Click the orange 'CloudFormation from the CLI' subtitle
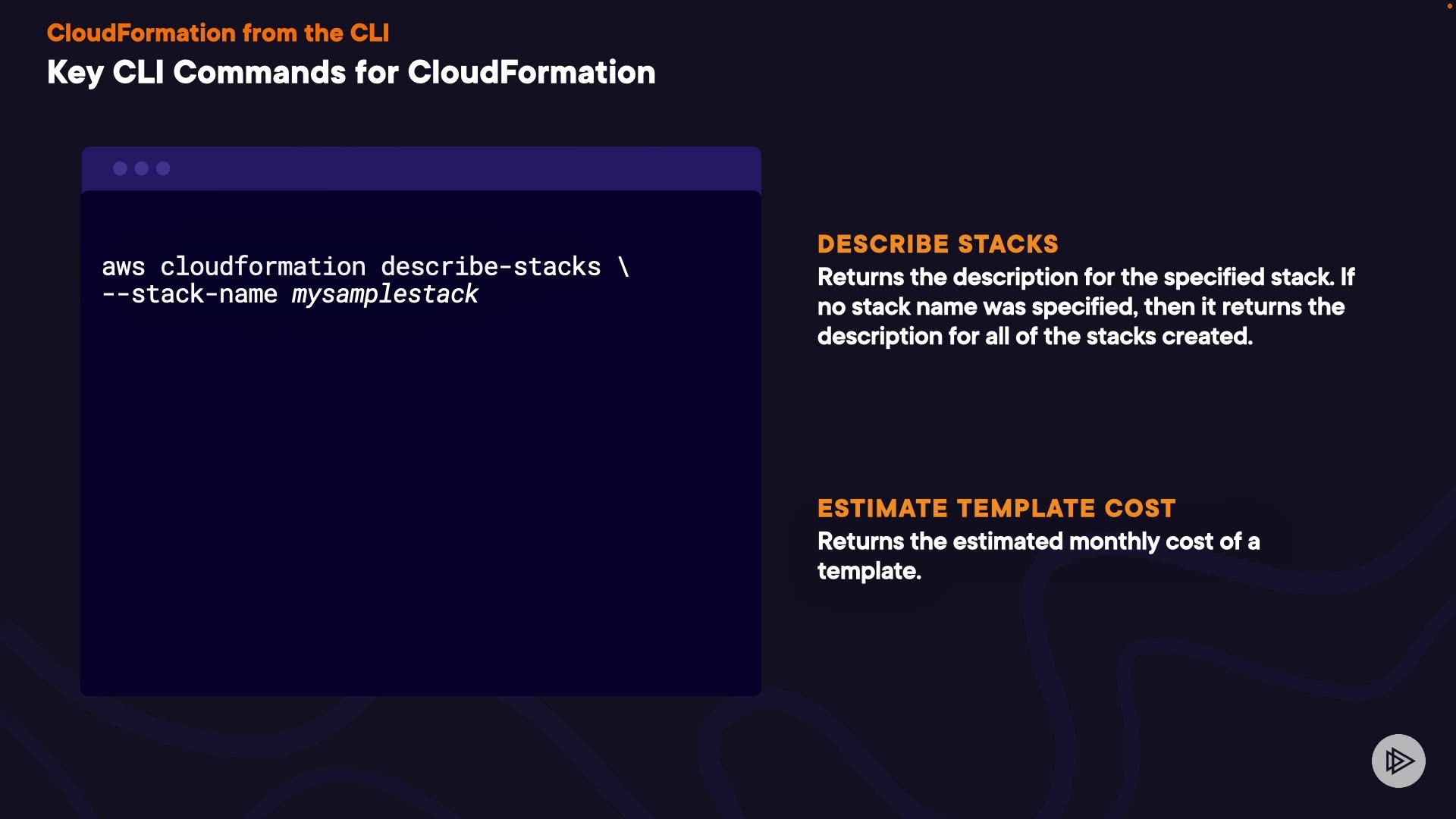This screenshot has height=819, width=1456. pos(218,33)
